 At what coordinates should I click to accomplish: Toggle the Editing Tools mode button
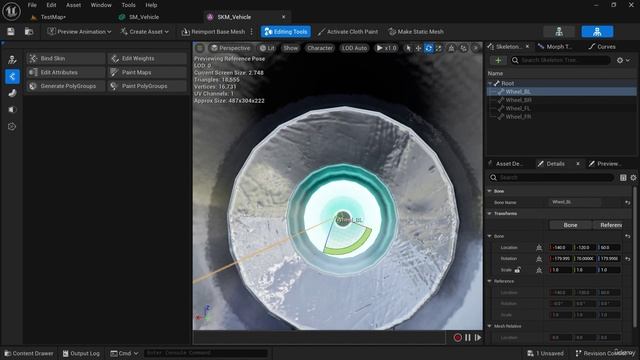pos(286,31)
